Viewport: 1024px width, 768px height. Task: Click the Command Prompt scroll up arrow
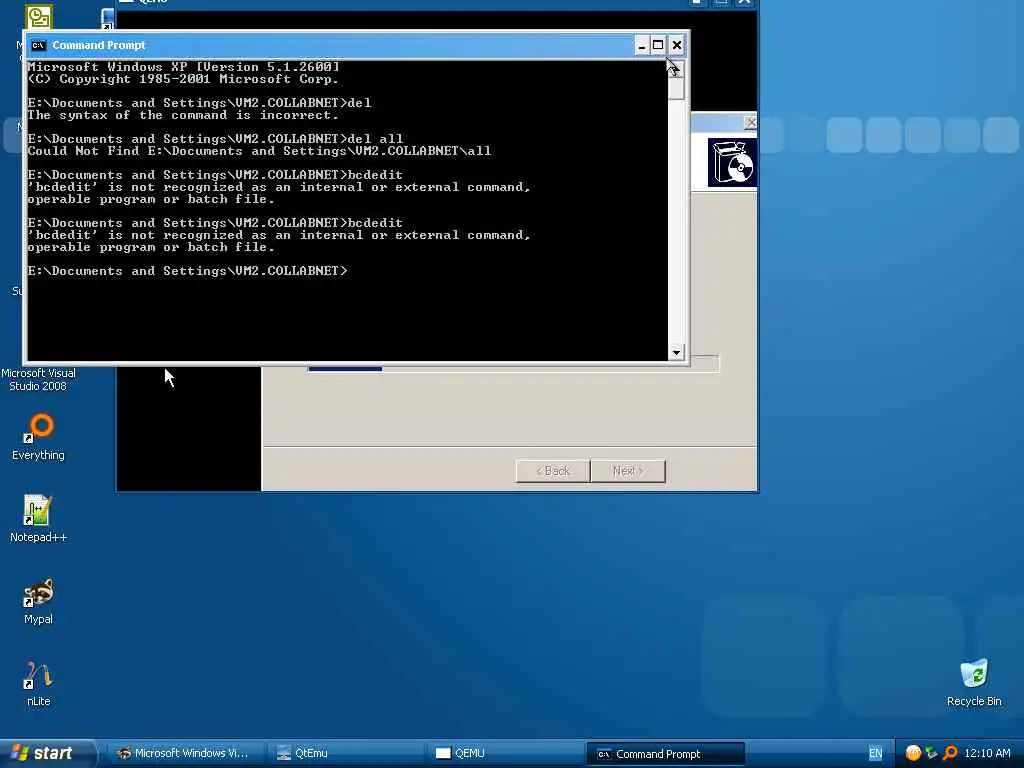(676, 69)
